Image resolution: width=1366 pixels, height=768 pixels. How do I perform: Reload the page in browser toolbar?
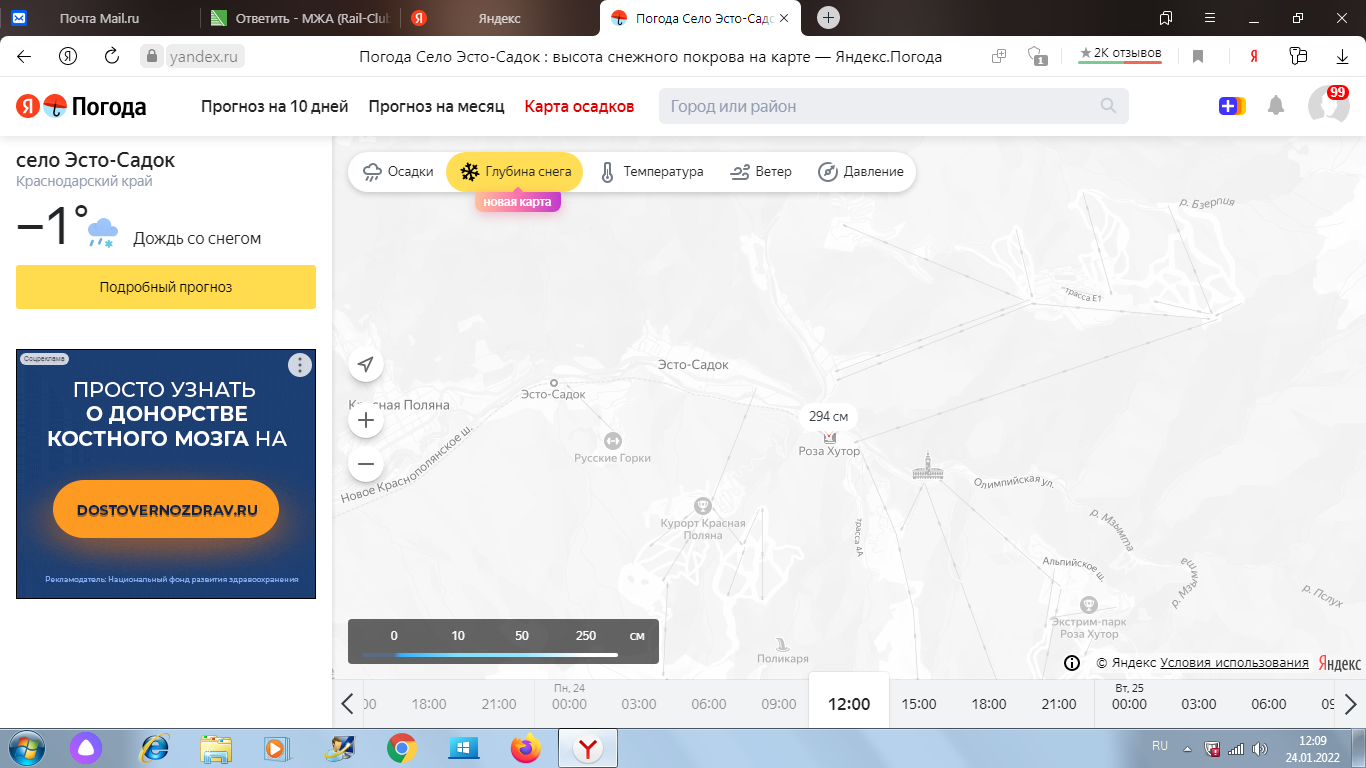[112, 57]
